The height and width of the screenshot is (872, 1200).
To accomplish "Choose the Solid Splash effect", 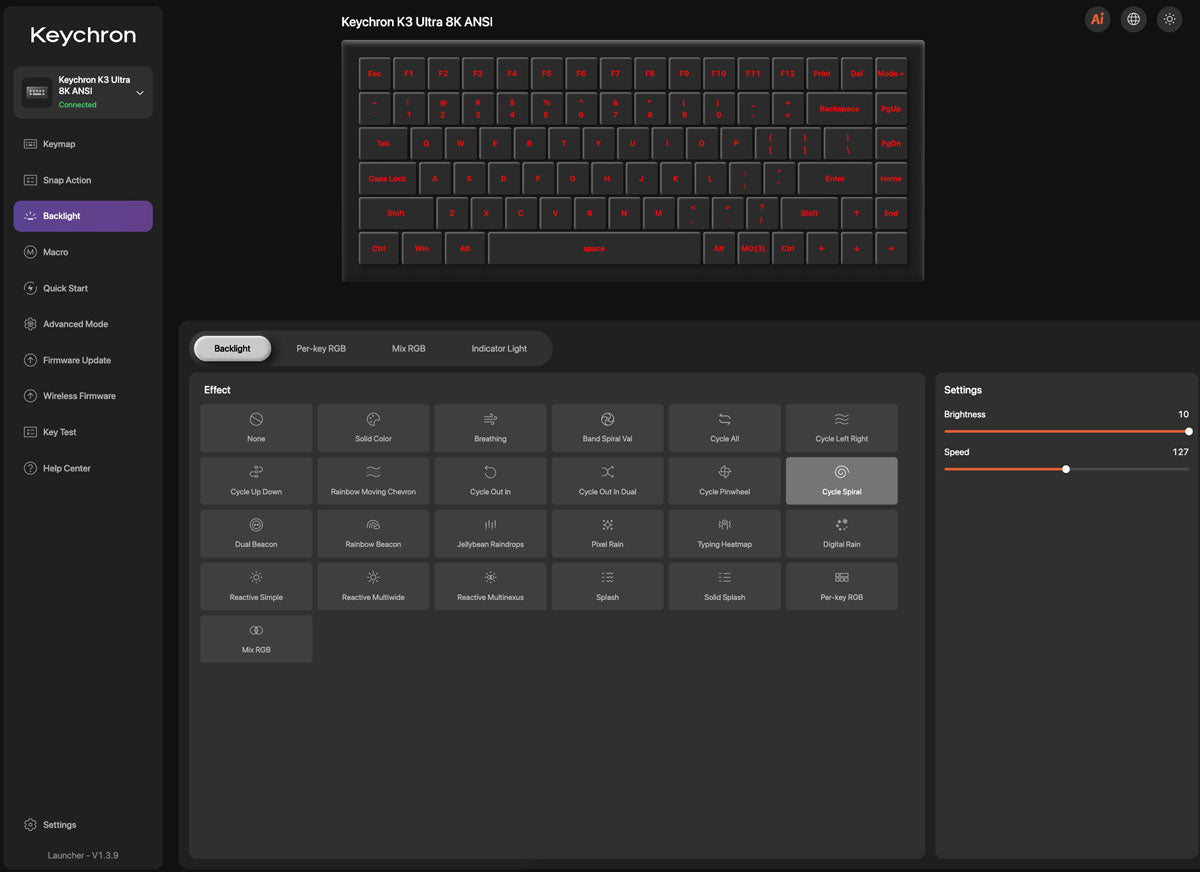I will click(x=724, y=586).
